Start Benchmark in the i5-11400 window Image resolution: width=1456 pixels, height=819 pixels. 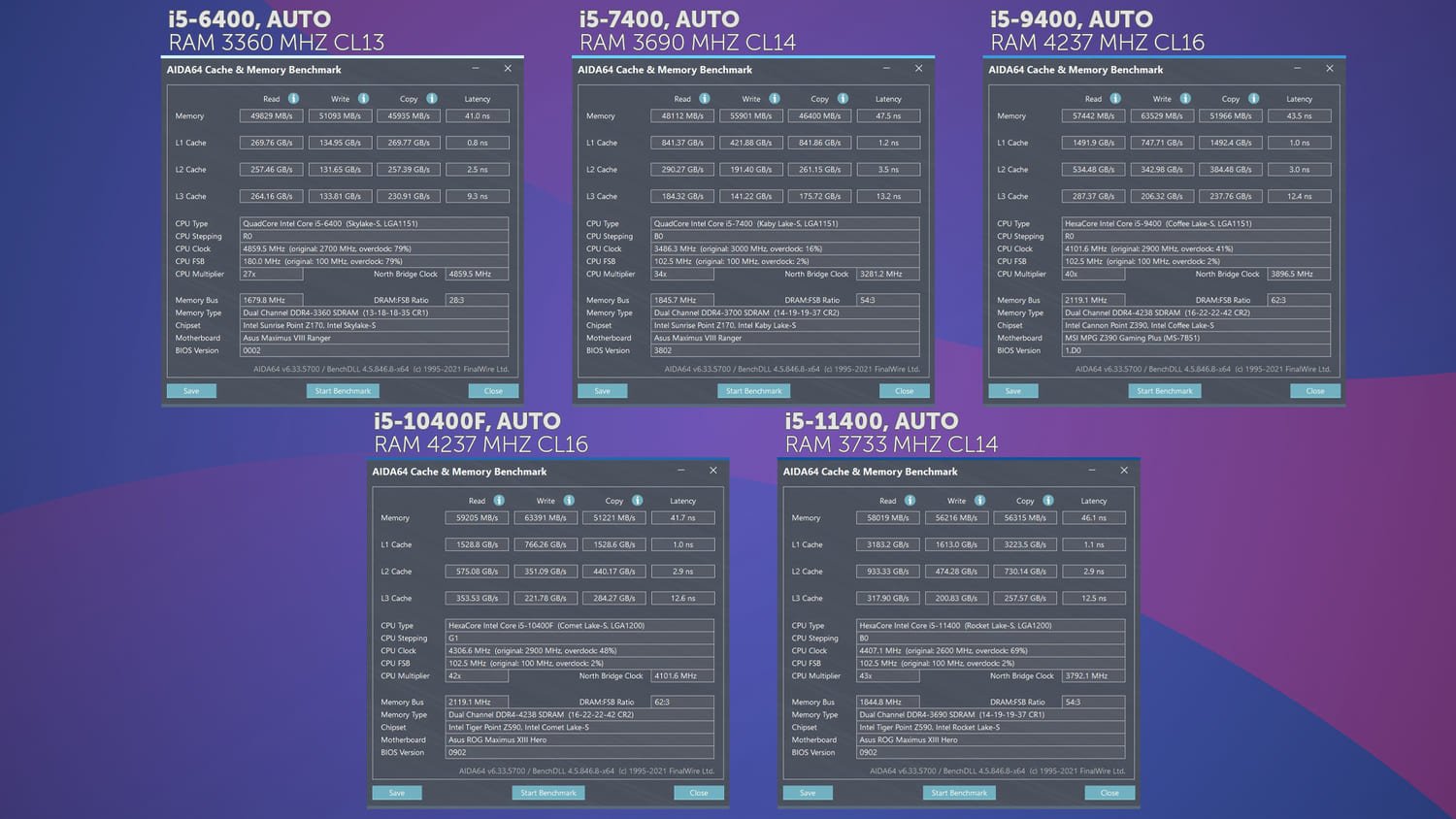pos(959,793)
